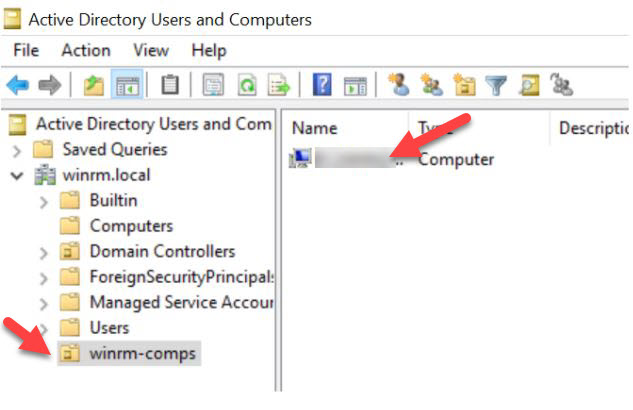Click the blue Back arrow in toolbar
This screenshot has width=633, height=410.
coord(18,85)
